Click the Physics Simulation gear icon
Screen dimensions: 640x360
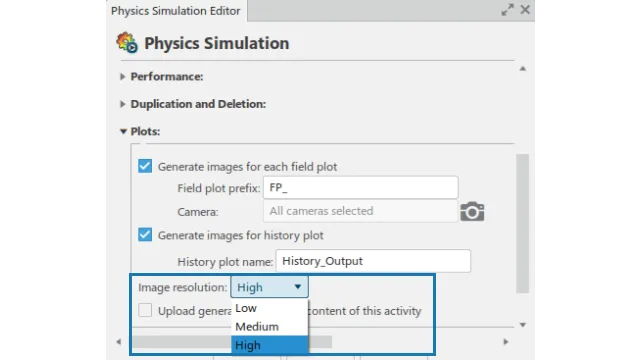[127, 42]
